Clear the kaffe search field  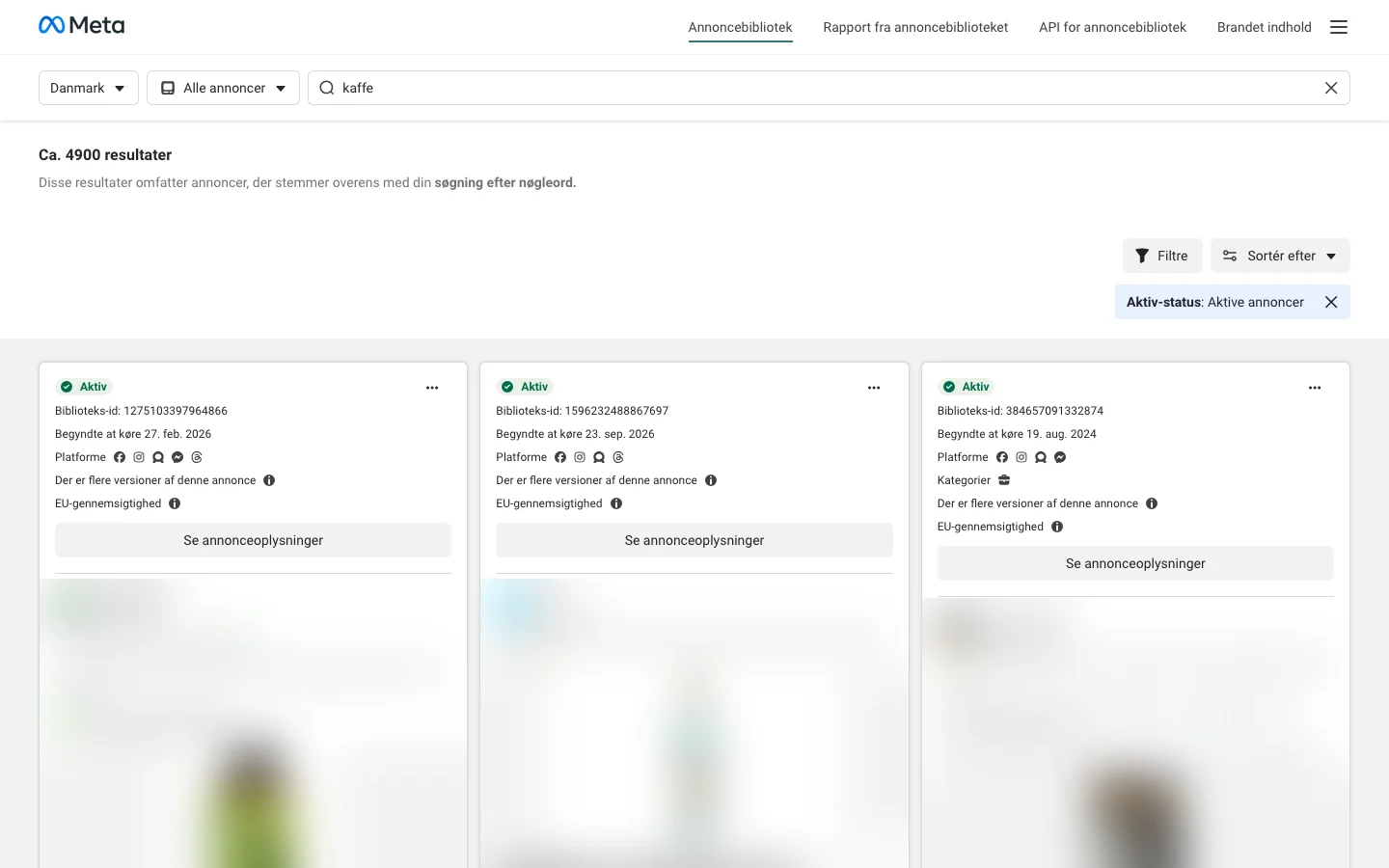(1331, 88)
